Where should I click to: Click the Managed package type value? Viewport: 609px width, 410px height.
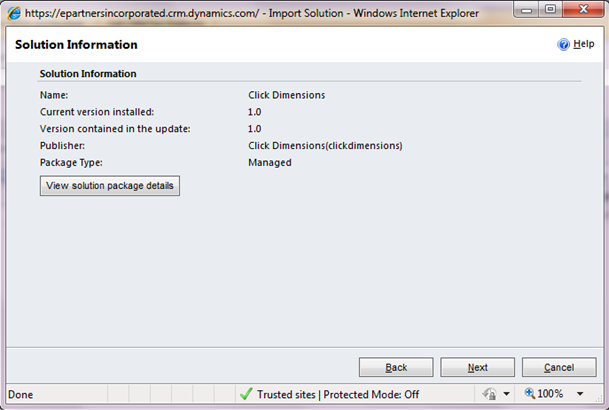pos(269,162)
